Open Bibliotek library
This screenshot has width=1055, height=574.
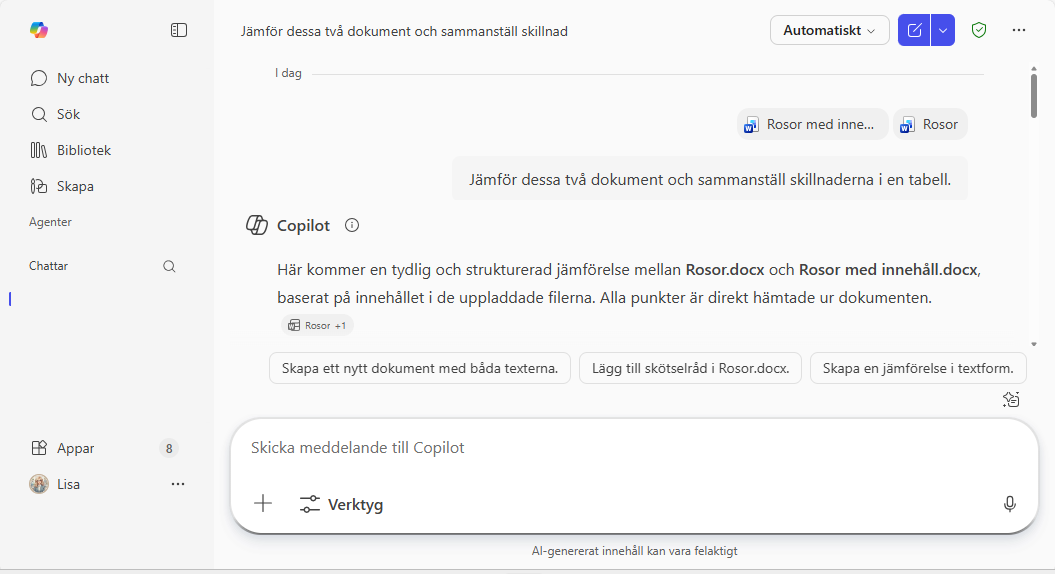(x=71, y=150)
